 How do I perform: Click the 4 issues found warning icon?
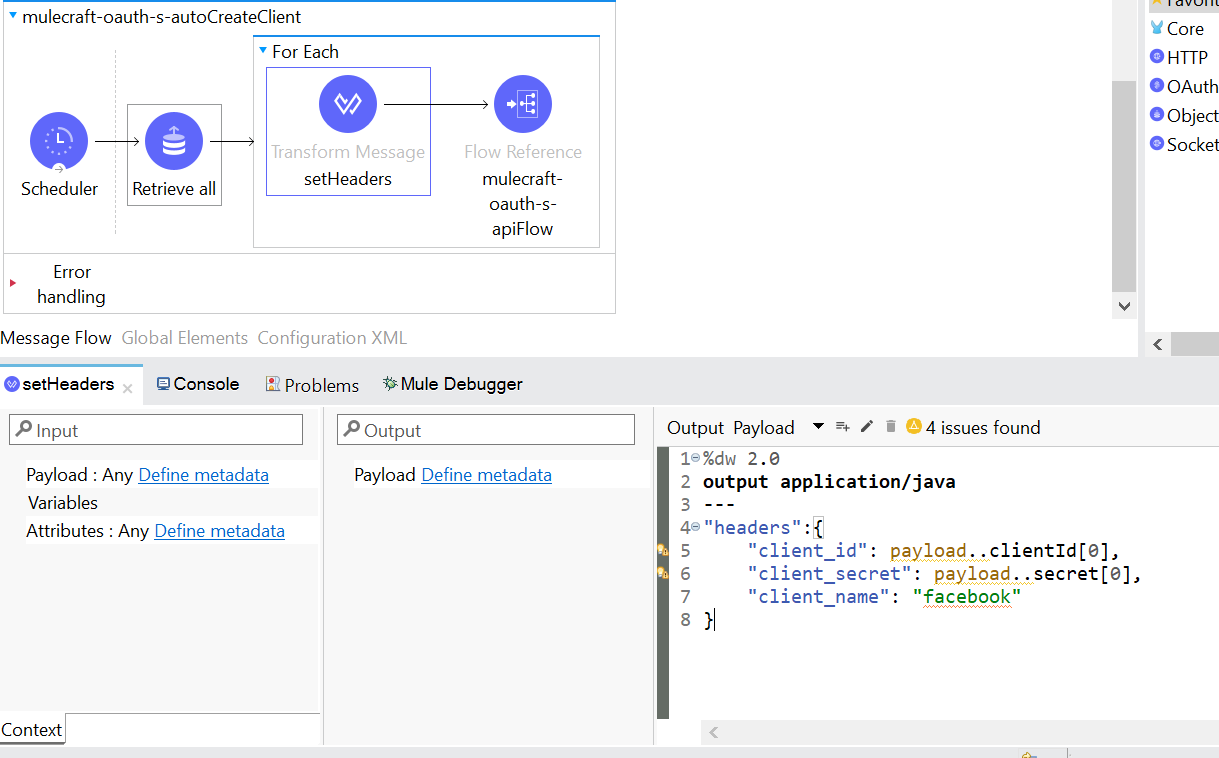(913, 427)
